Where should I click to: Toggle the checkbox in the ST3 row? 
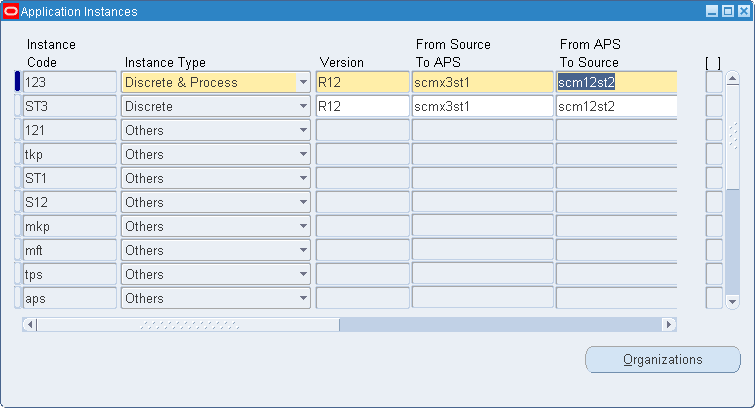pos(714,106)
